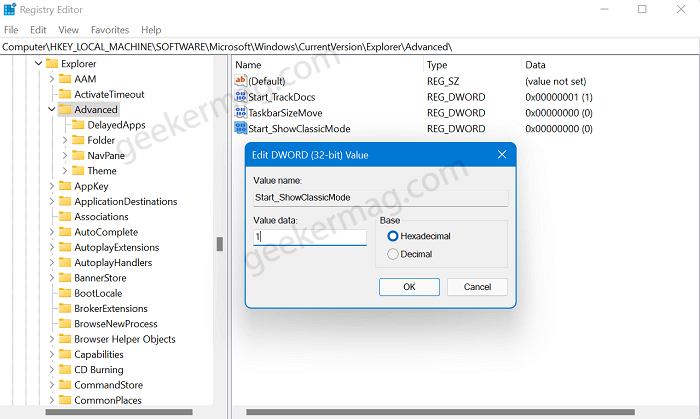Click the Value data input field

pos(310,237)
